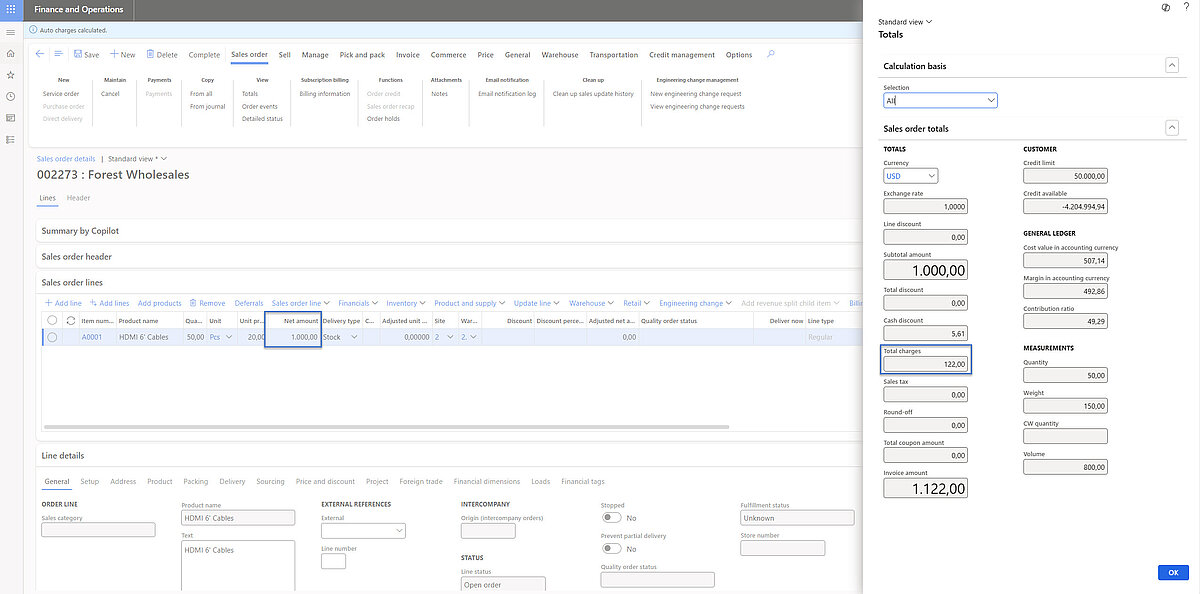Click the back arrow in action pane
The width and height of the screenshot is (1200, 594).
click(x=40, y=54)
